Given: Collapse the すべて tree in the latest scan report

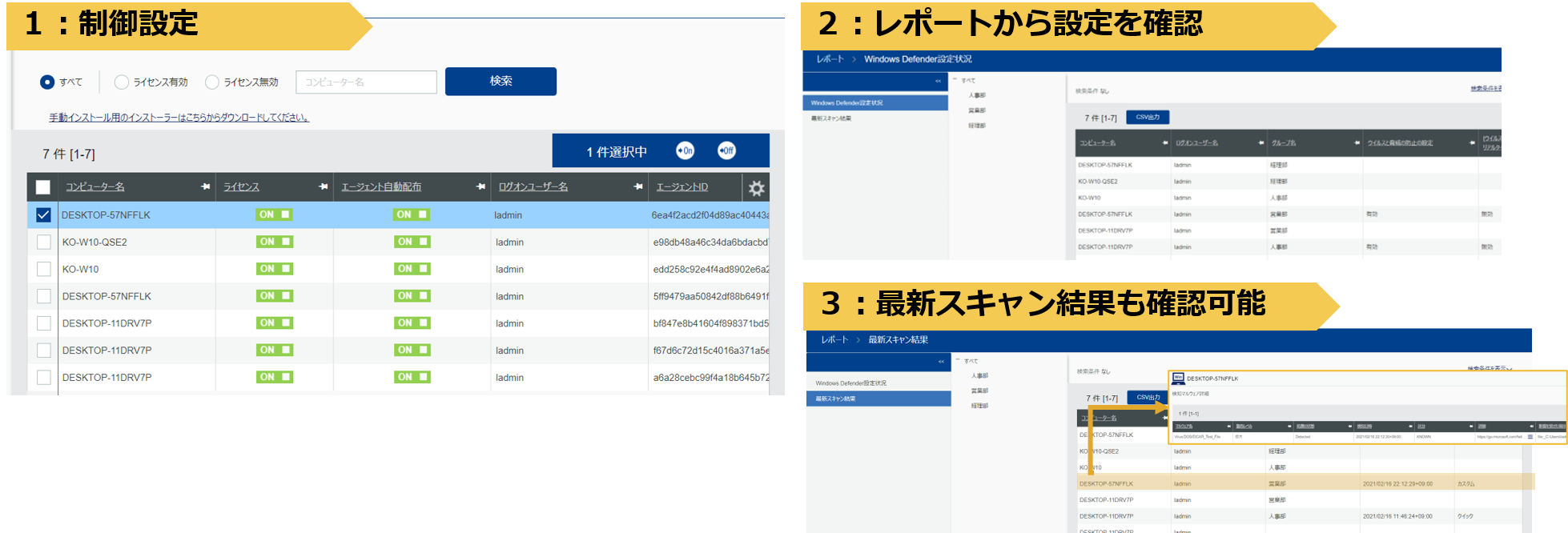Looking at the screenshot, I should click(x=959, y=361).
